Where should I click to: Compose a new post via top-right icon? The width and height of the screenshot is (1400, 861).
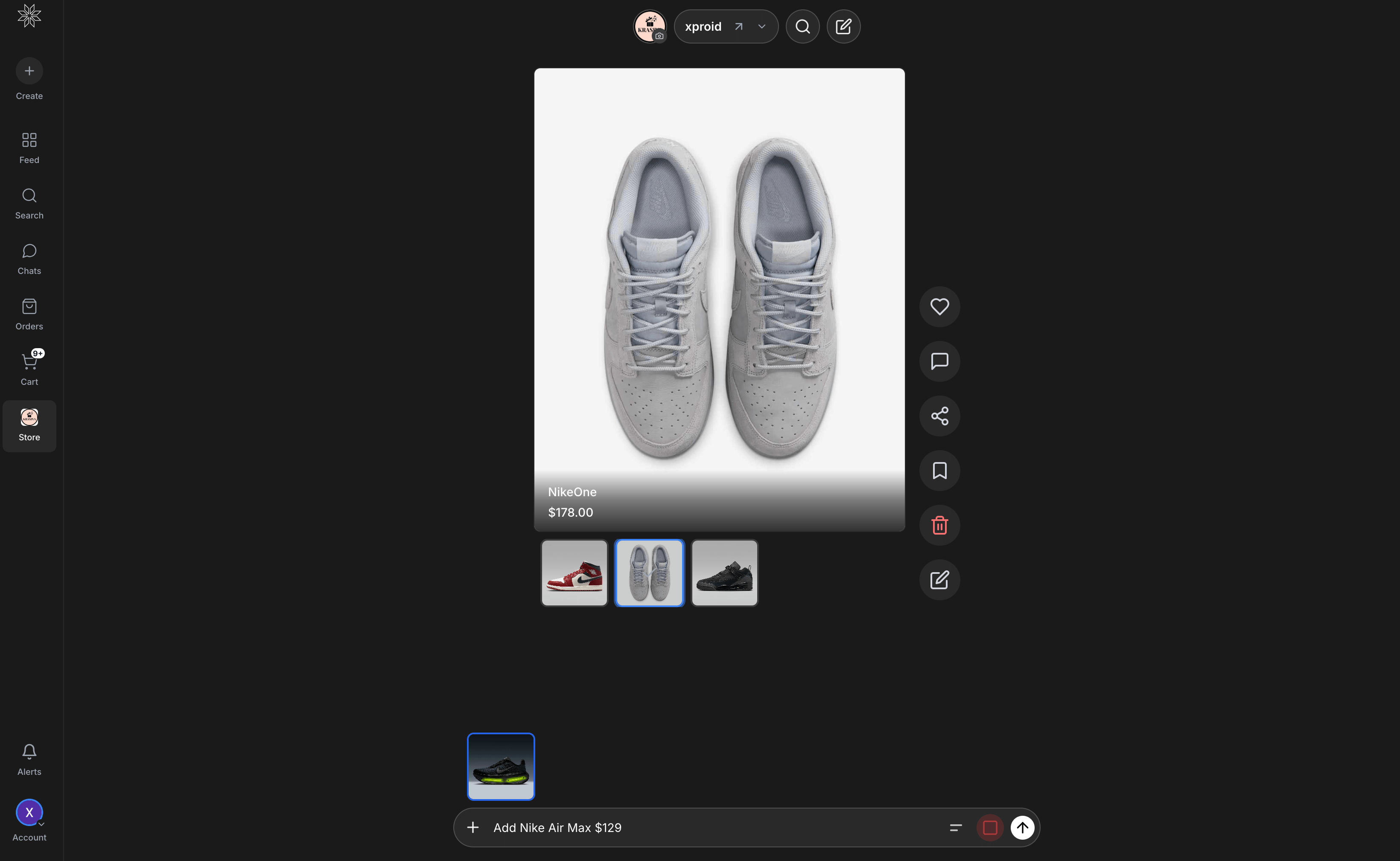pyautogui.click(x=843, y=26)
